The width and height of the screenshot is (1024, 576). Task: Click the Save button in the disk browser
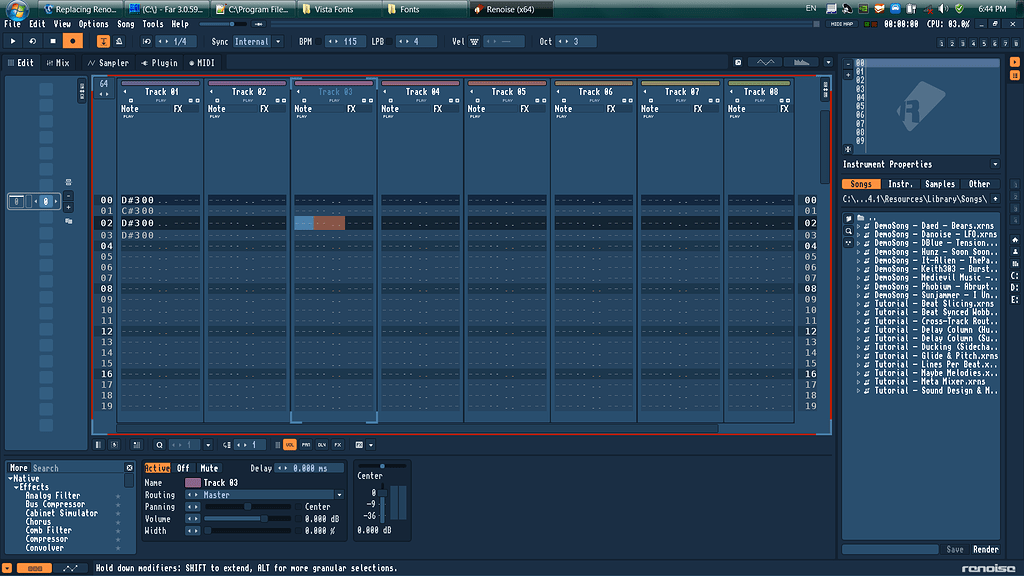click(955, 549)
